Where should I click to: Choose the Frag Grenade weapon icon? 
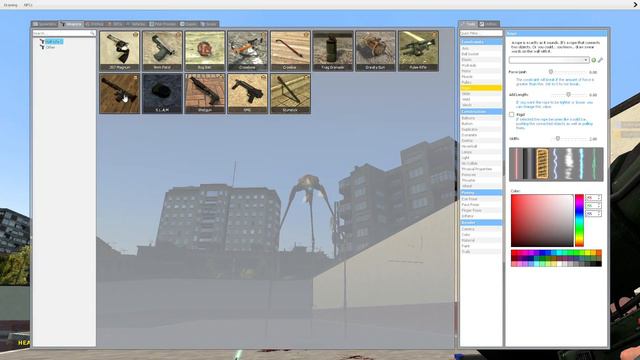[333, 51]
